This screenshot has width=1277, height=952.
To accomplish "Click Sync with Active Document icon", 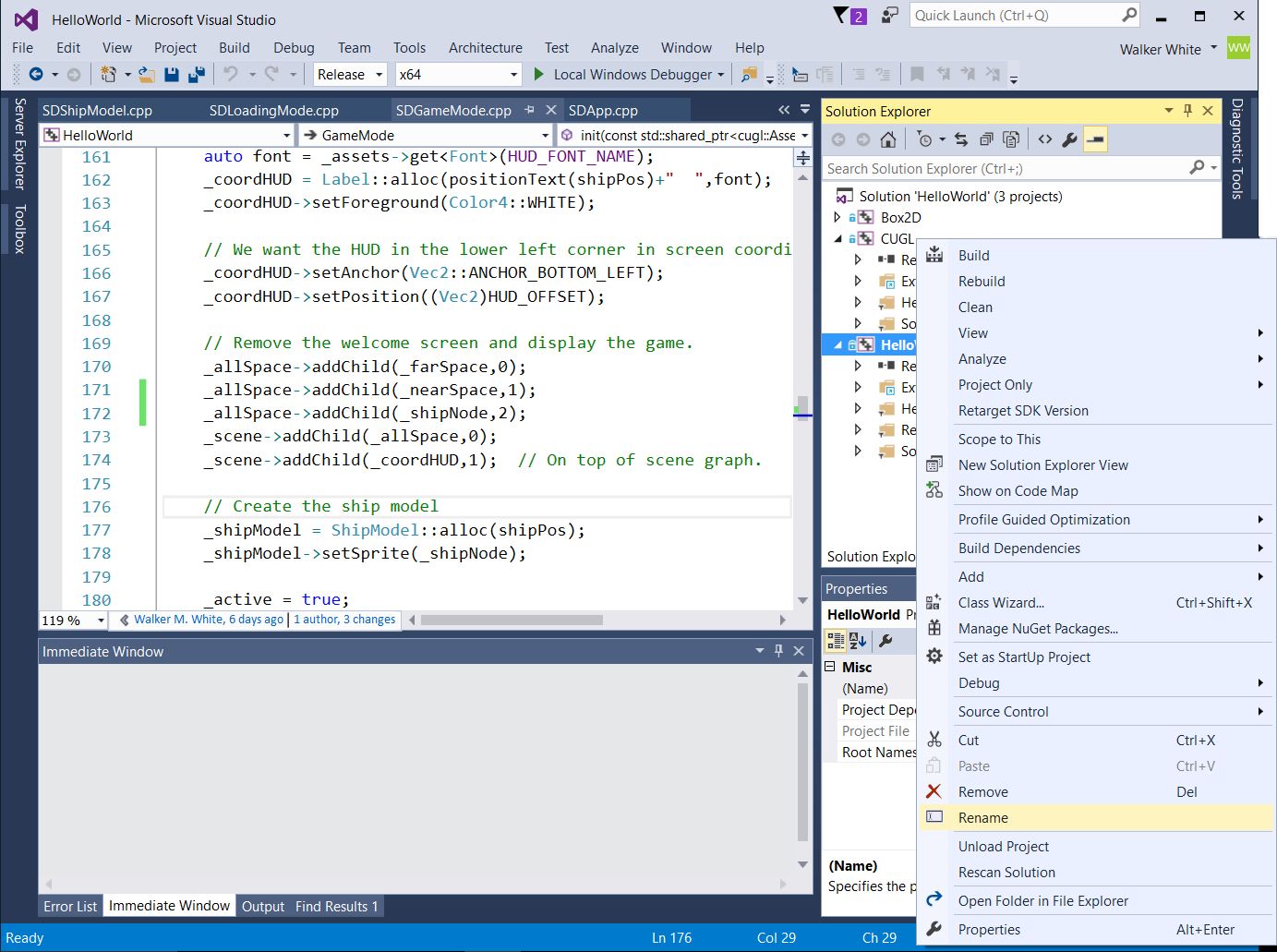I will [961, 139].
